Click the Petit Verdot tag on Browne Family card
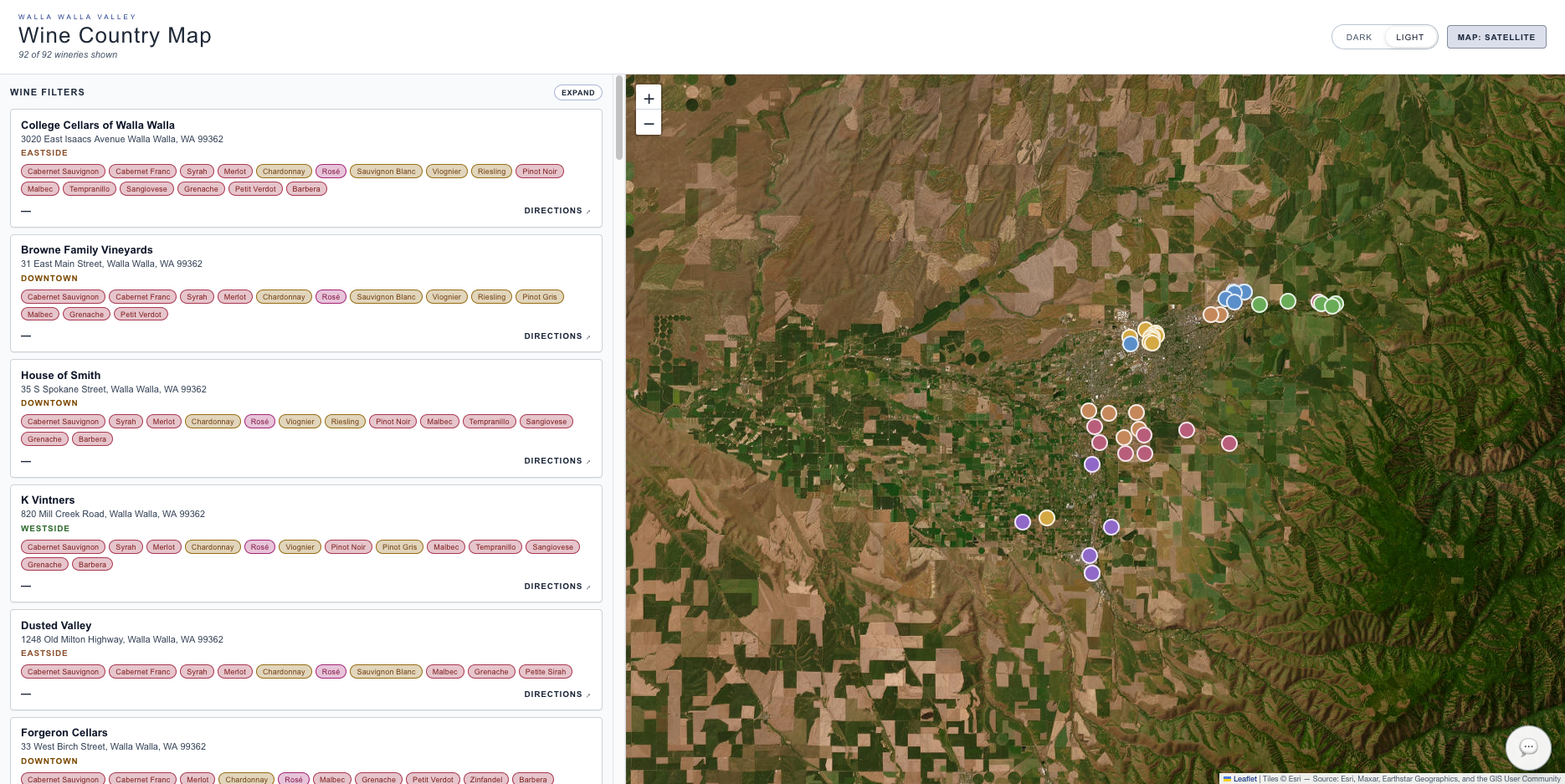The height and width of the screenshot is (784, 1565). (141, 315)
